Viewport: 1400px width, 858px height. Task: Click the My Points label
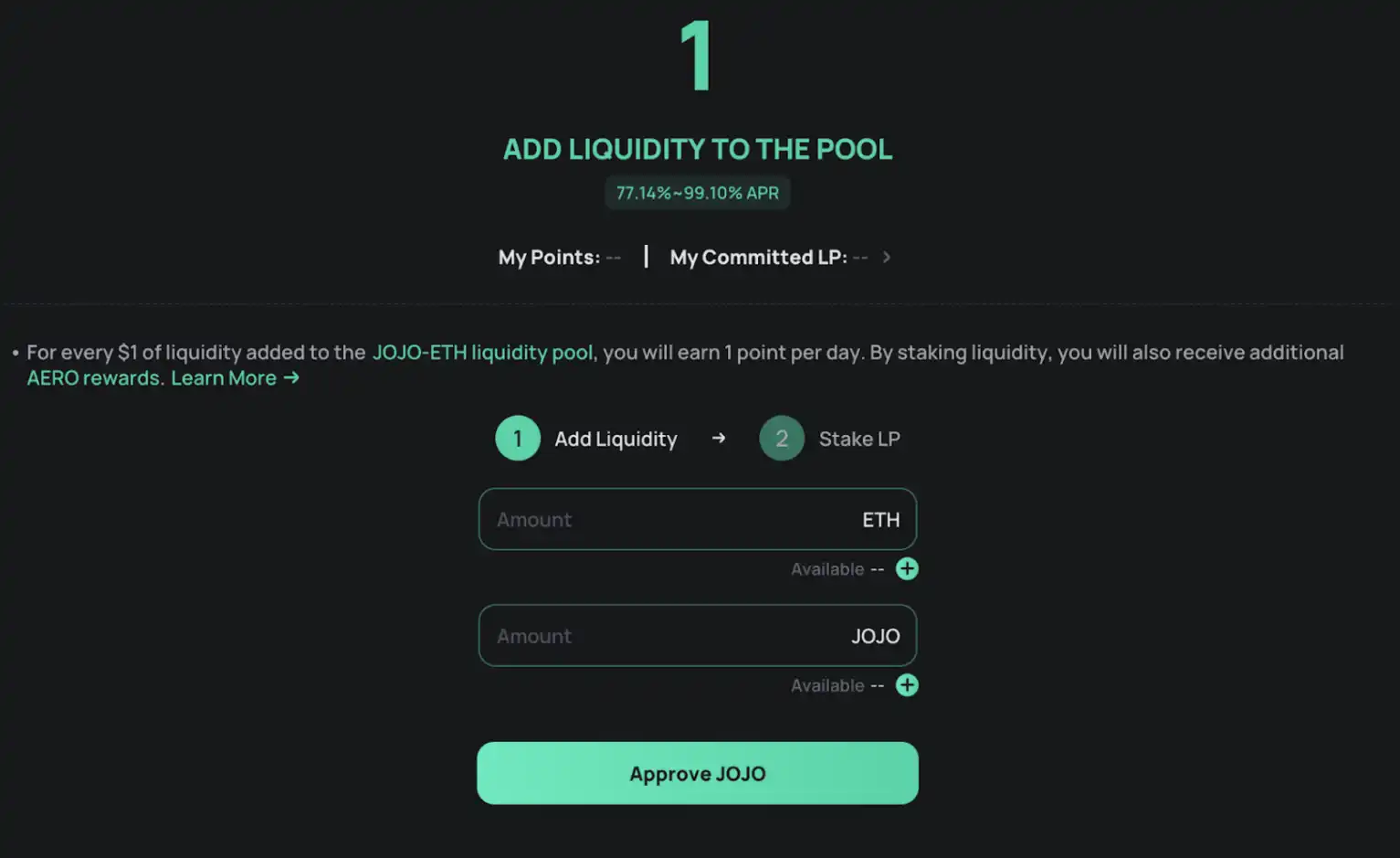click(550, 258)
